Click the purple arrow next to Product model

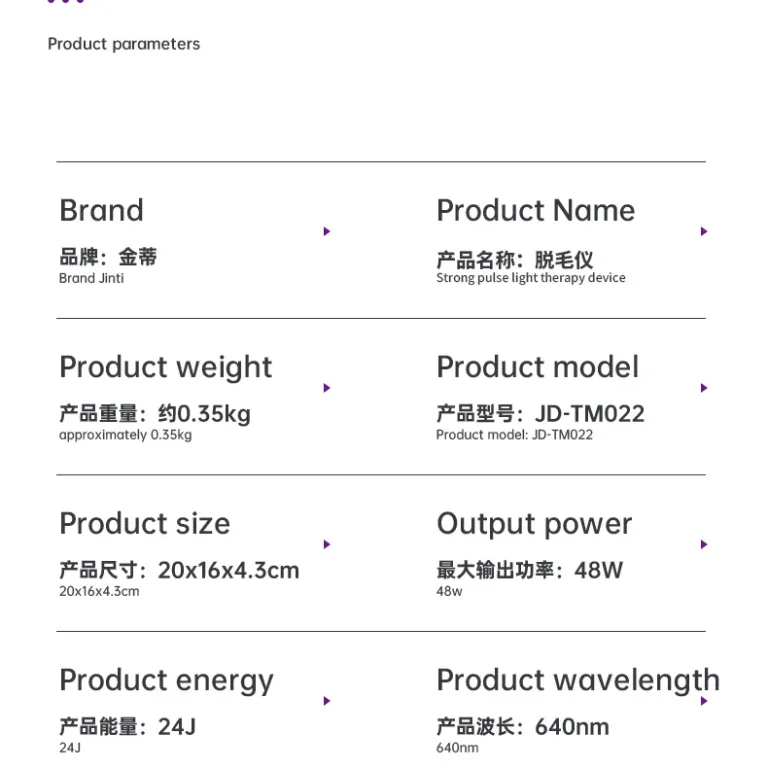tap(704, 388)
